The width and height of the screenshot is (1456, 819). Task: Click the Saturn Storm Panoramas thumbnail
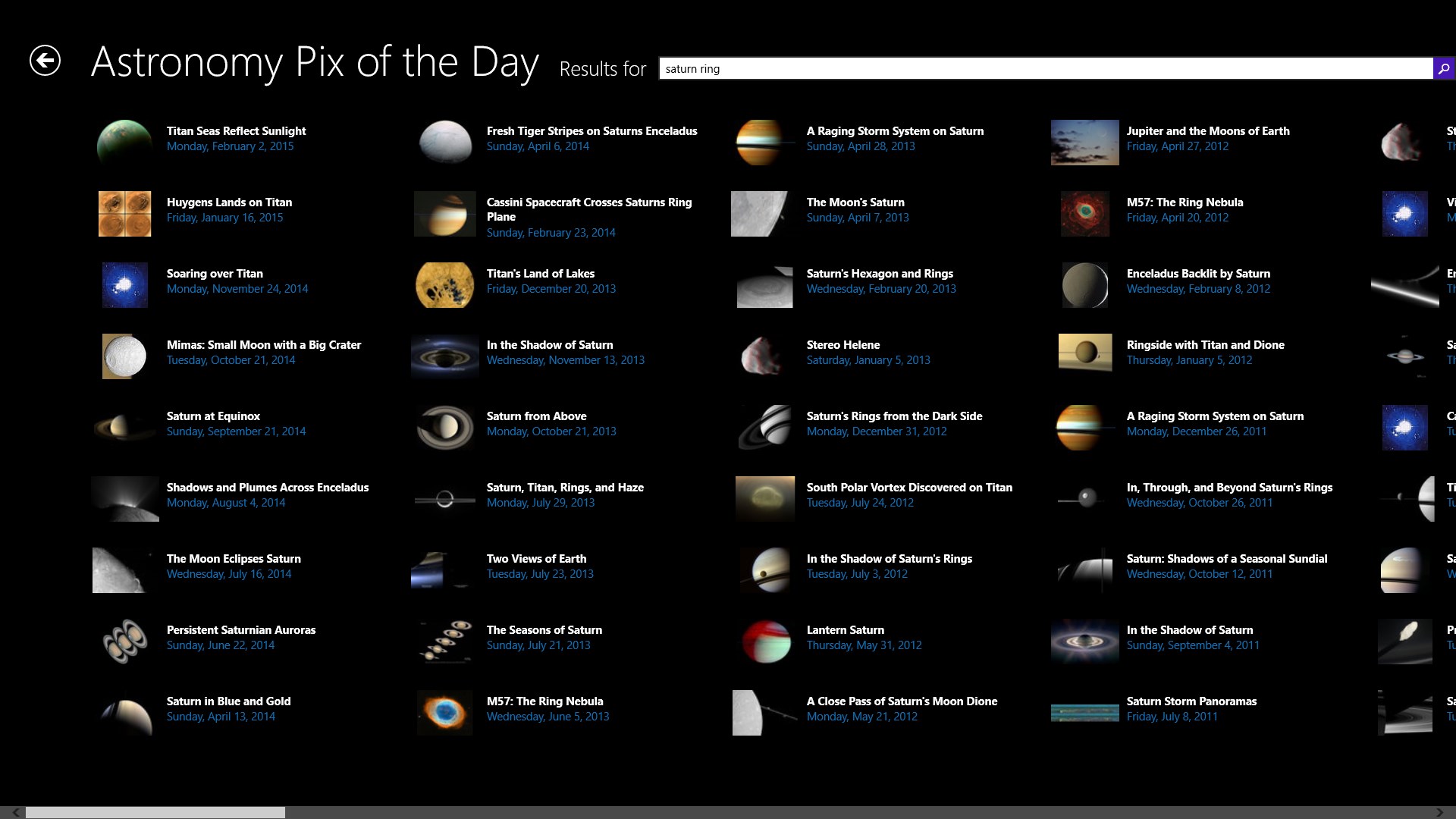click(x=1084, y=713)
